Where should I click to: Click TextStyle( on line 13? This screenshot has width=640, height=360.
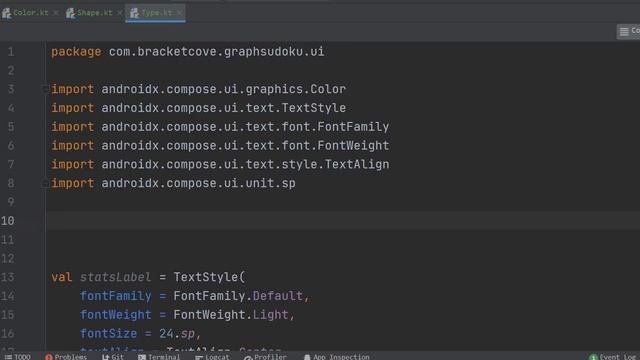pyautogui.click(x=209, y=277)
